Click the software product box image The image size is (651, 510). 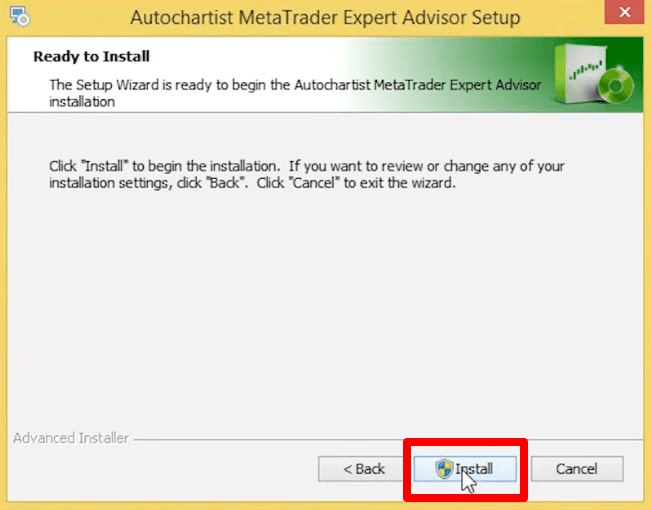(x=593, y=74)
